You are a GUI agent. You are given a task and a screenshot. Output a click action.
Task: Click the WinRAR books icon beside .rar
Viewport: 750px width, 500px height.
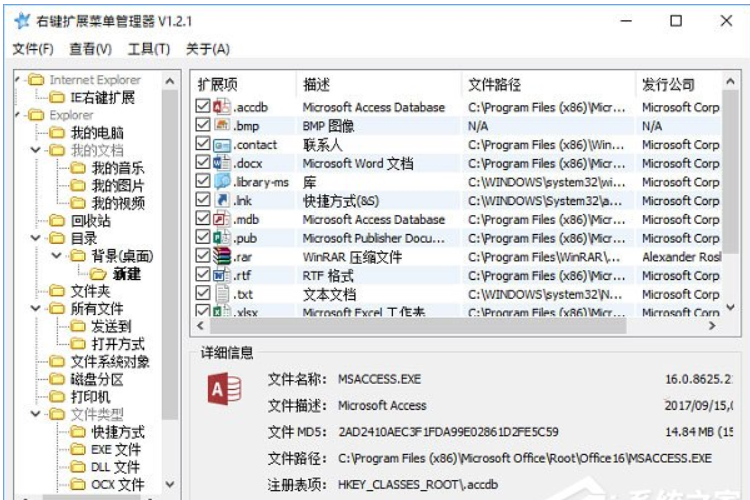[221, 256]
